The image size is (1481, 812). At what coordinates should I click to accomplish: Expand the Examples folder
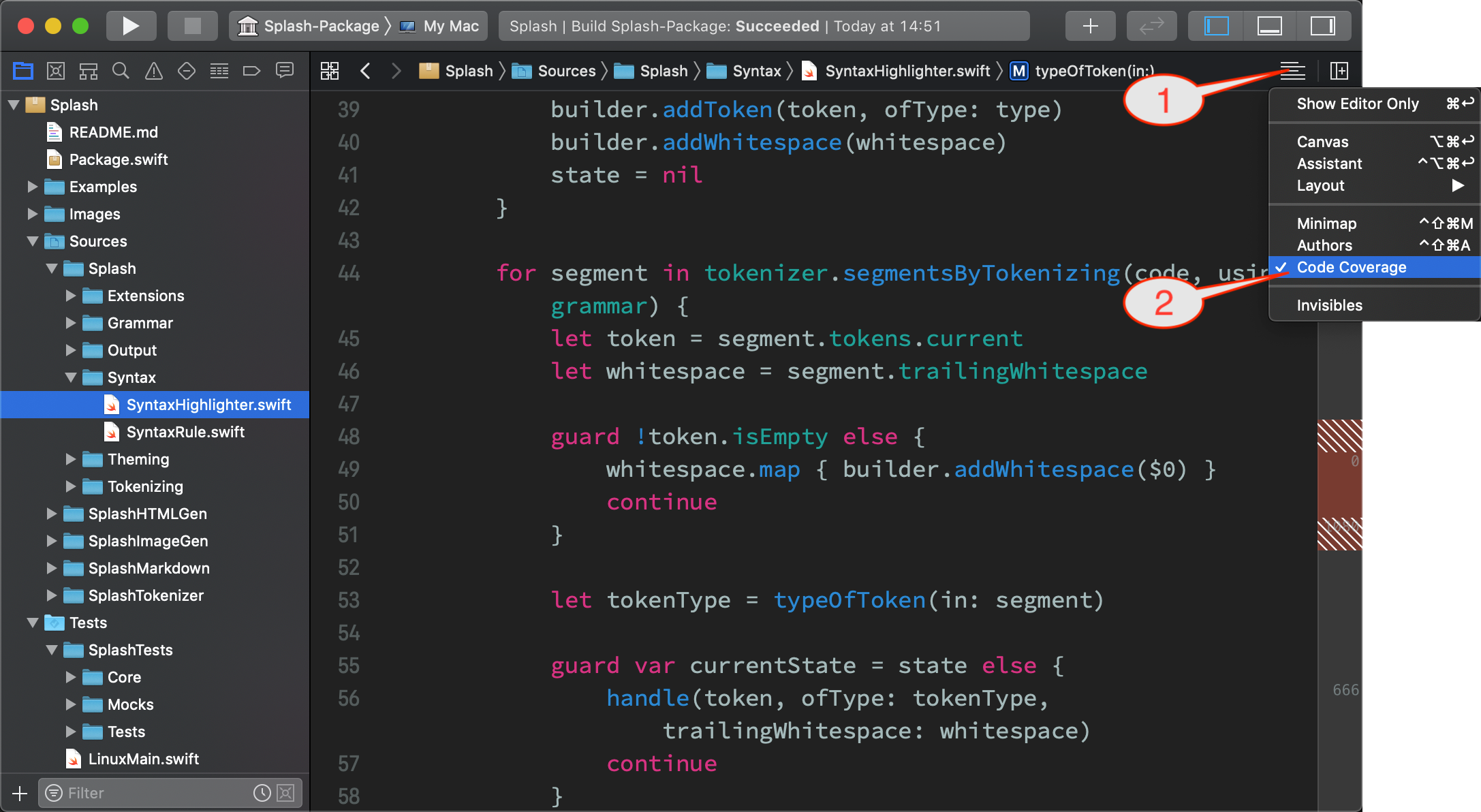(x=32, y=187)
